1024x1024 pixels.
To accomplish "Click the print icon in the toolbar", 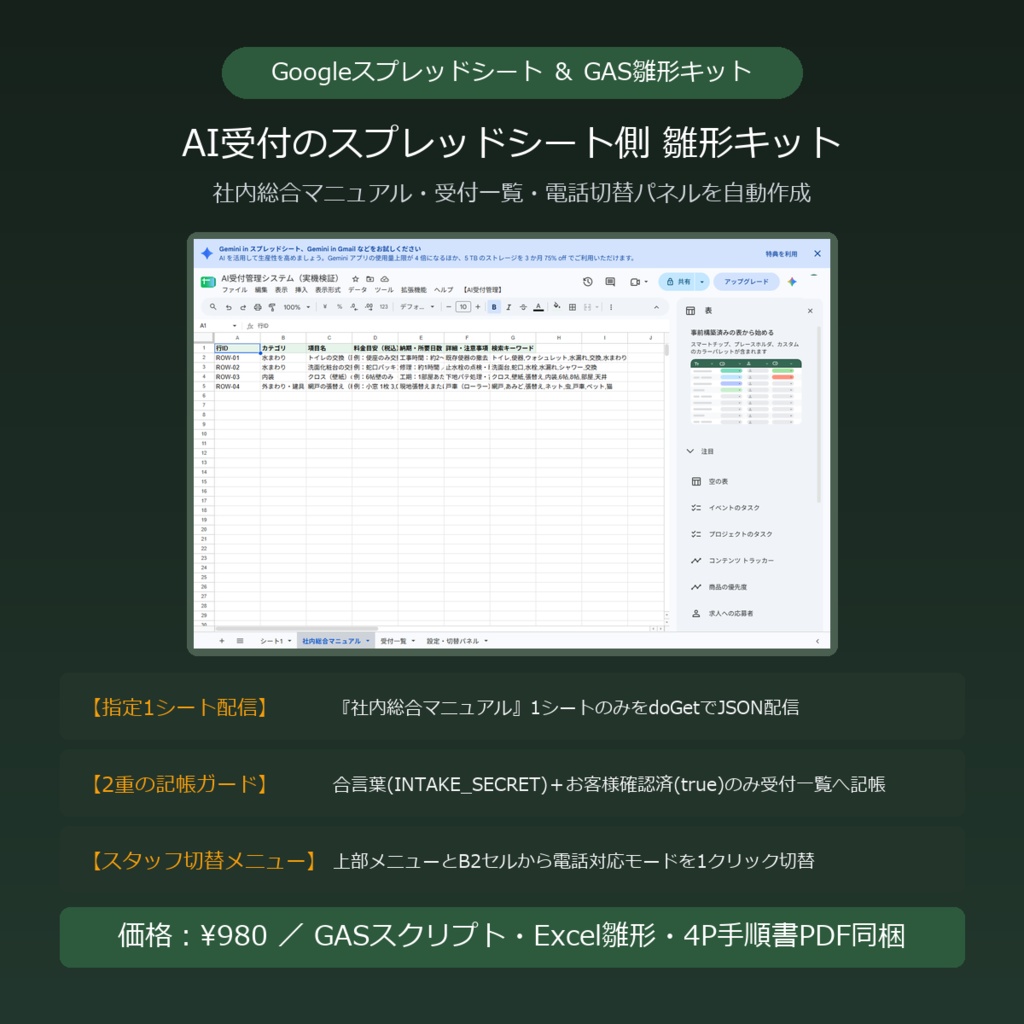I will [257, 307].
